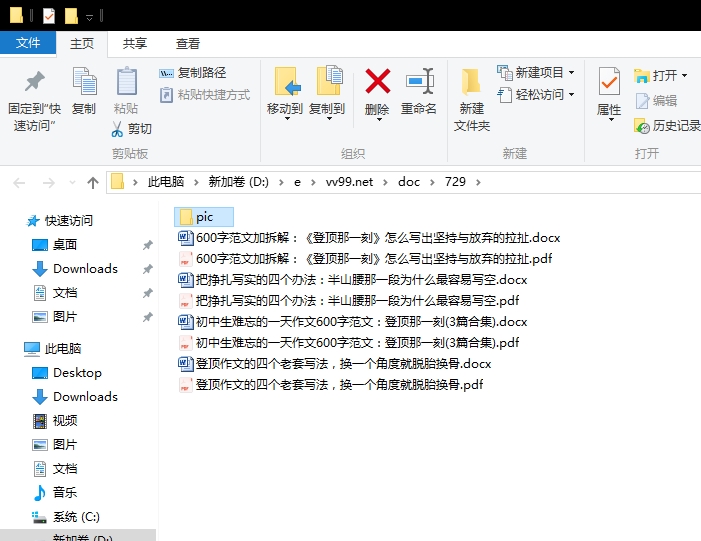Click the 编辑 edit button
Viewport: 701px width, 541px height.
656,101
